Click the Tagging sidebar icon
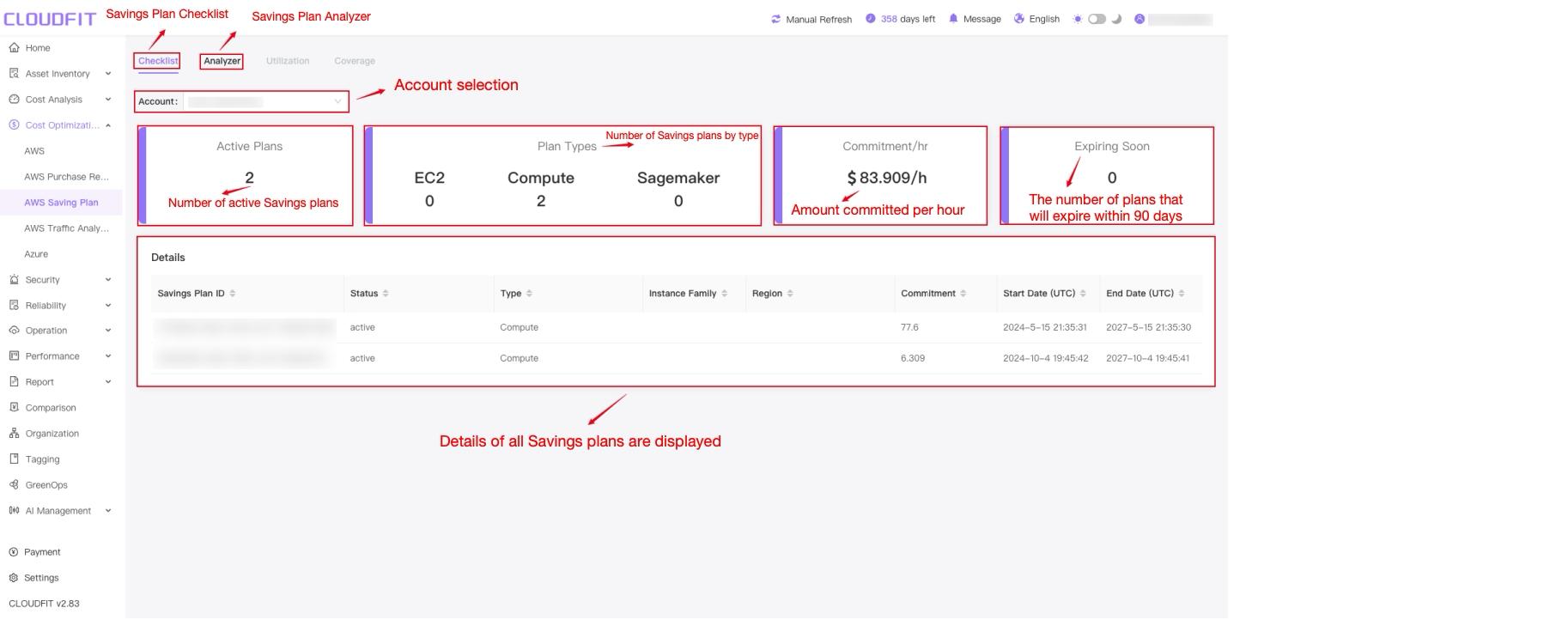Viewport: 1568px width, 620px height. (x=14, y=459)
